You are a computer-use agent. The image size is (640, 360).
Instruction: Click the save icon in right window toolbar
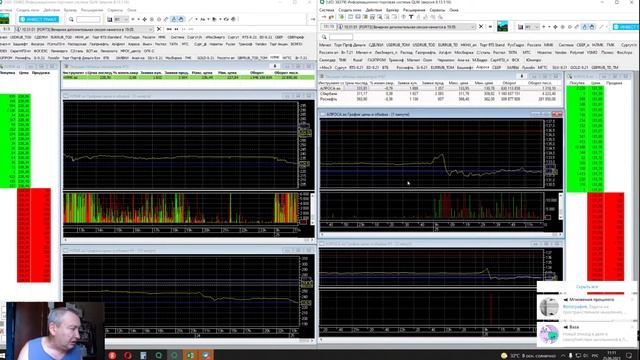(520, 27)
